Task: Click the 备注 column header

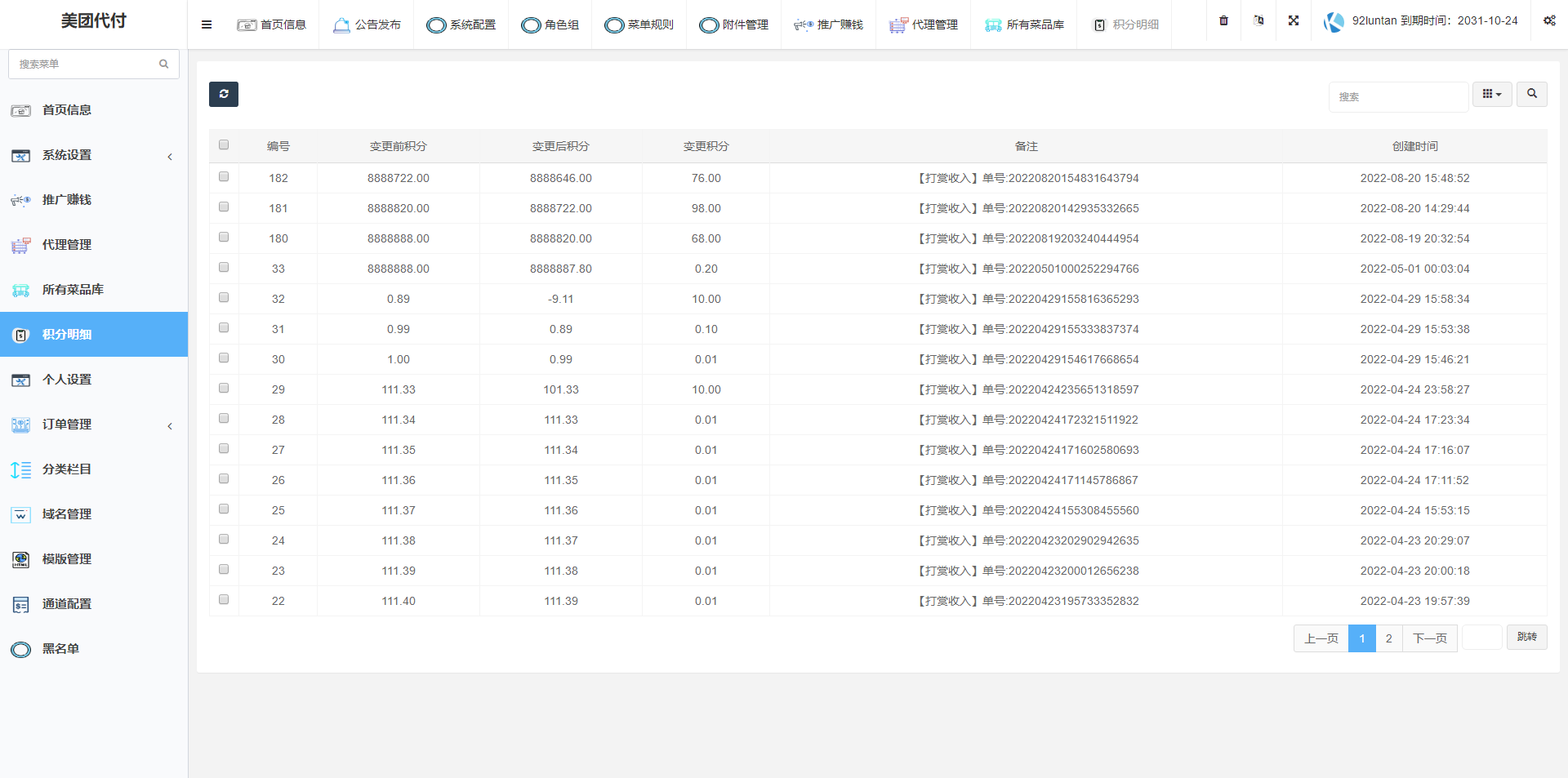Action: point(1026,146)
